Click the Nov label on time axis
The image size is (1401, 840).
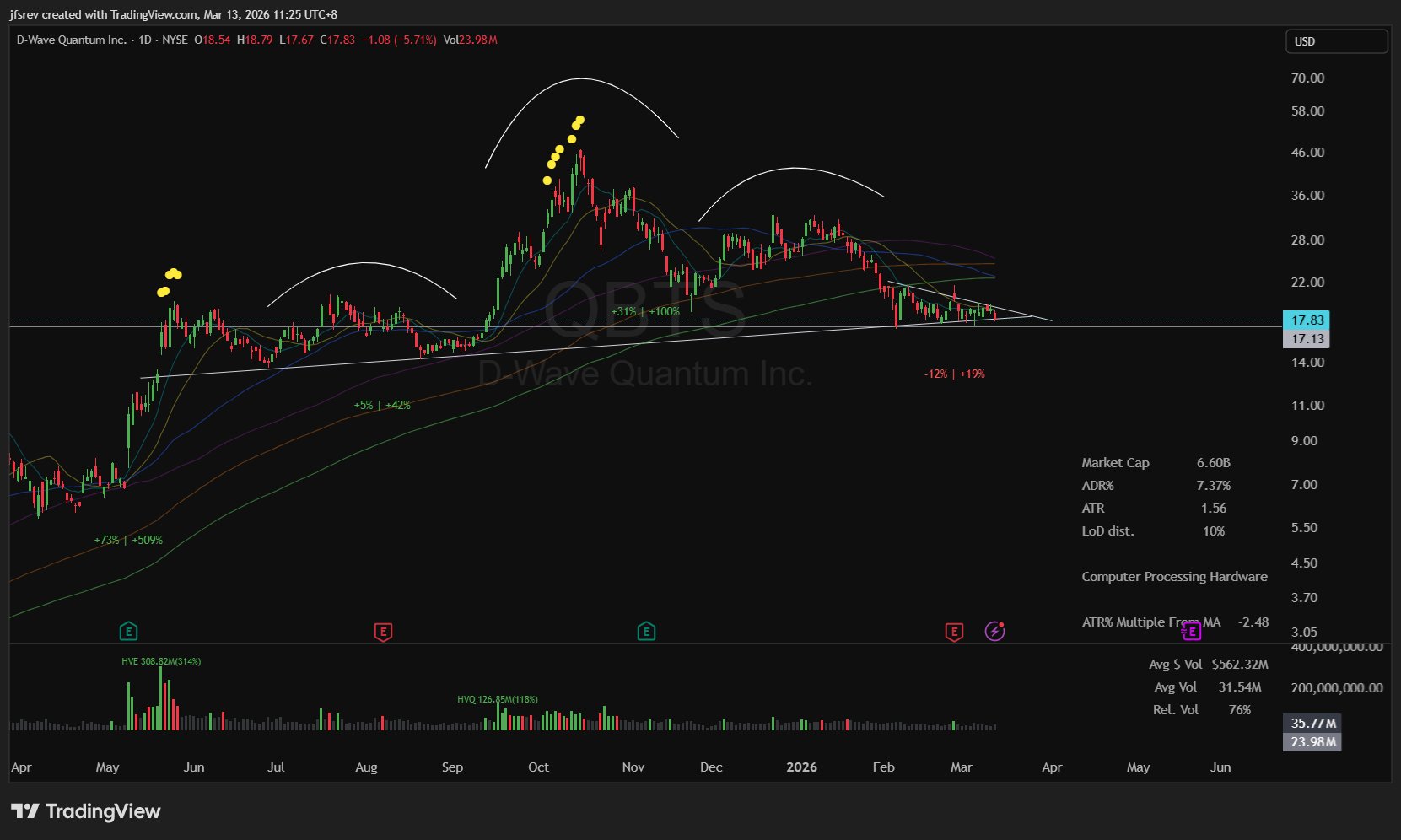(x=633, y=767)
